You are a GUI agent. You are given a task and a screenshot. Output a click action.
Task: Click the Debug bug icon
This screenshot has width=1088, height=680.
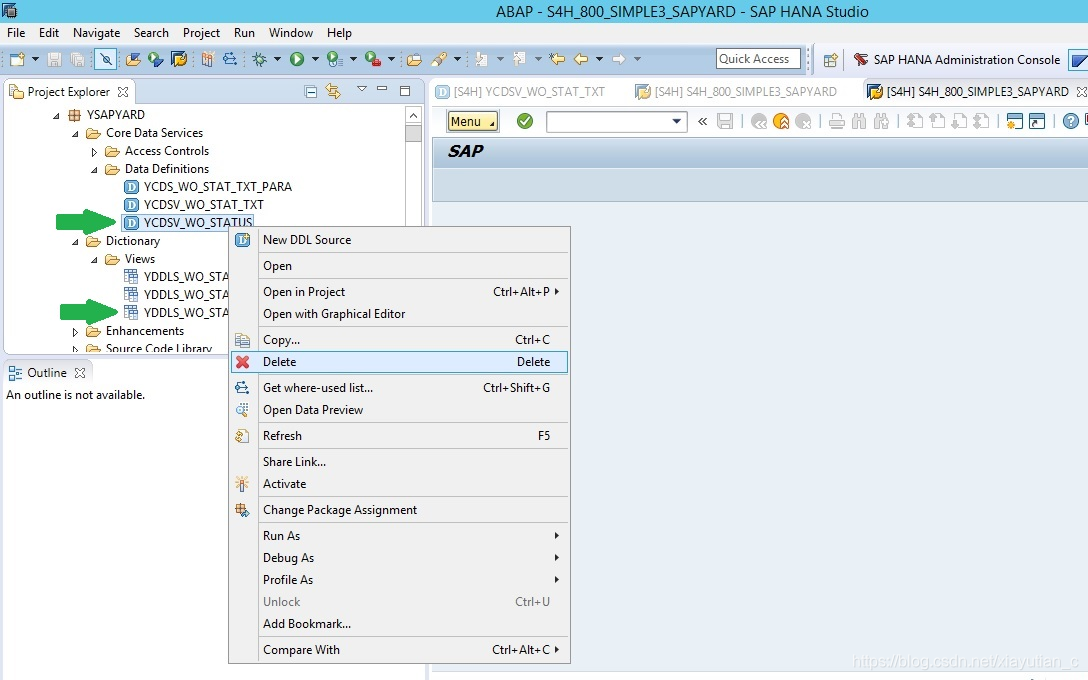point(260,60)
